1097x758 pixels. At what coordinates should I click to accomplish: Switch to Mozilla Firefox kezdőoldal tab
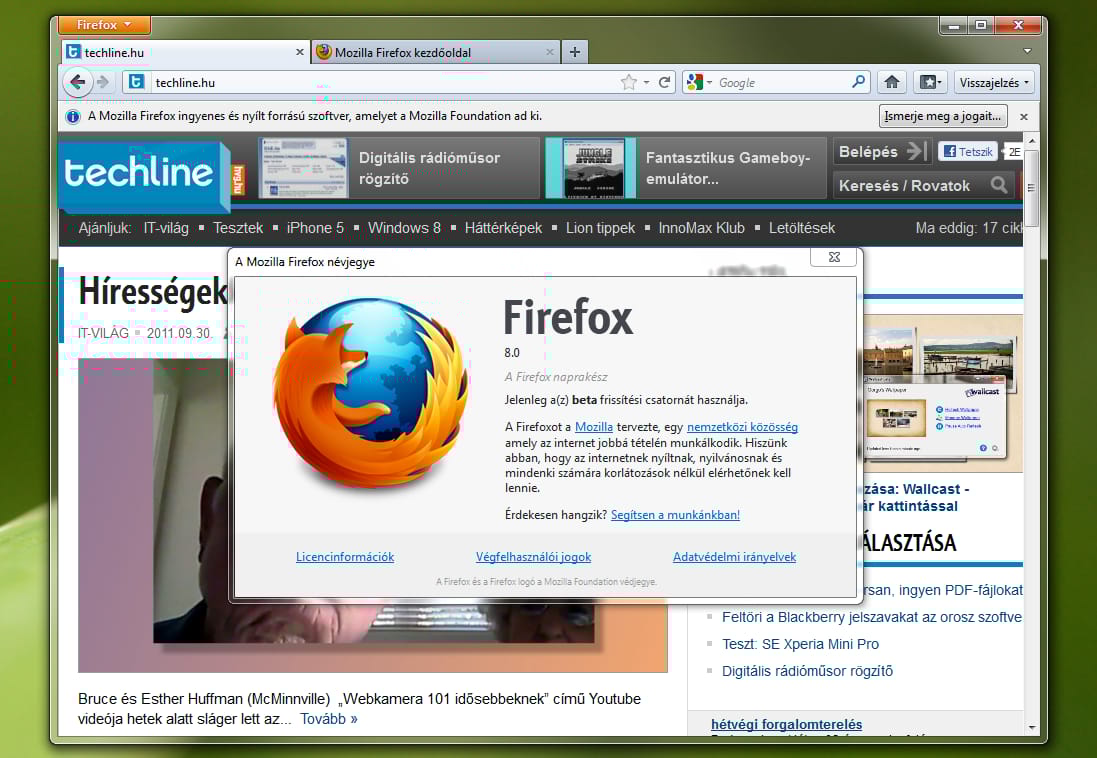435,52
